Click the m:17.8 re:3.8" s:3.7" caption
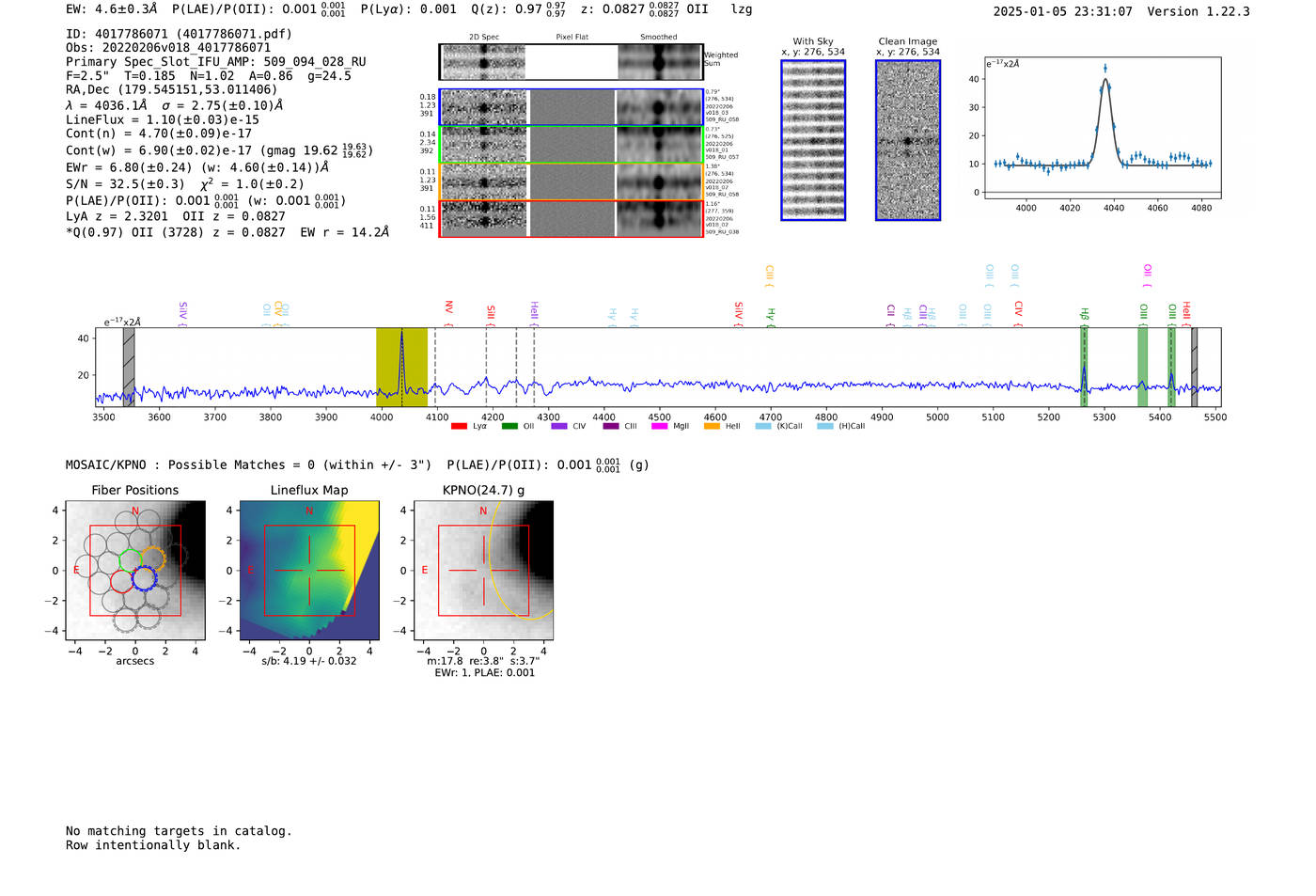The height and width of the screenshot is (896, 1316). click(483, 661)
